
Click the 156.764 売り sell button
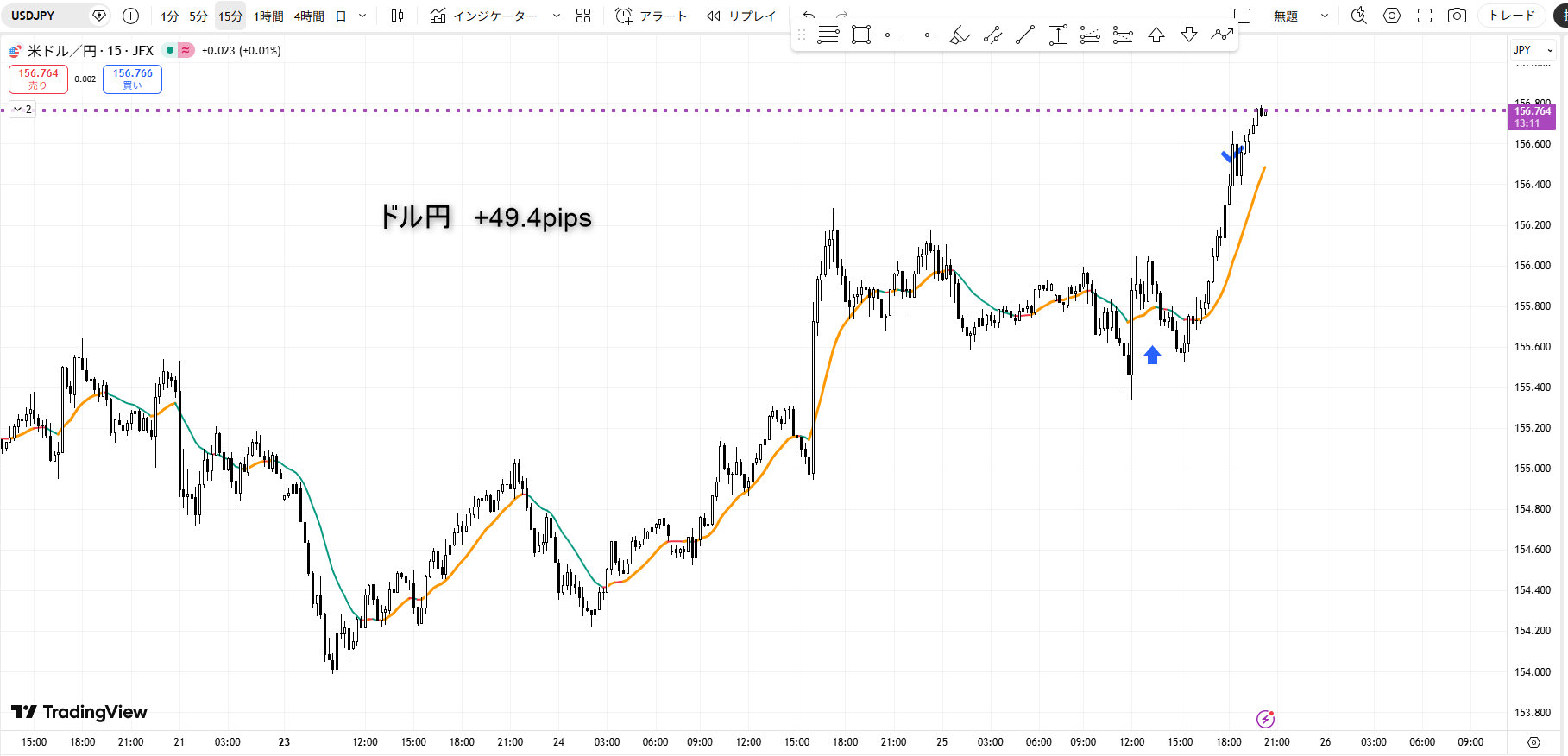pyautogui.click(x=38, y=79)
